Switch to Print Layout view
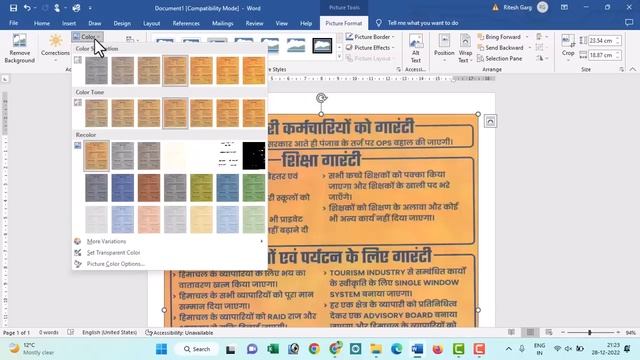Screen dimensions: 640x360 (530, 332)
